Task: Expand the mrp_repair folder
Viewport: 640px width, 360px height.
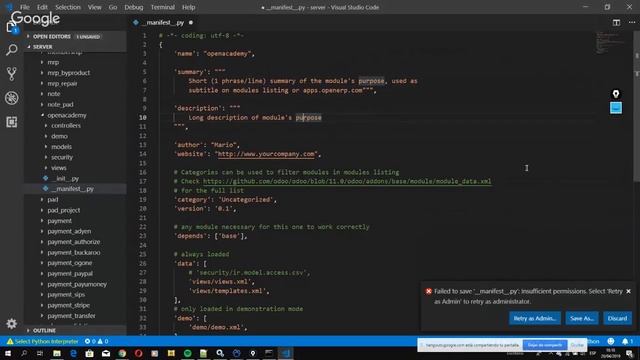Action: coord(62,83)
